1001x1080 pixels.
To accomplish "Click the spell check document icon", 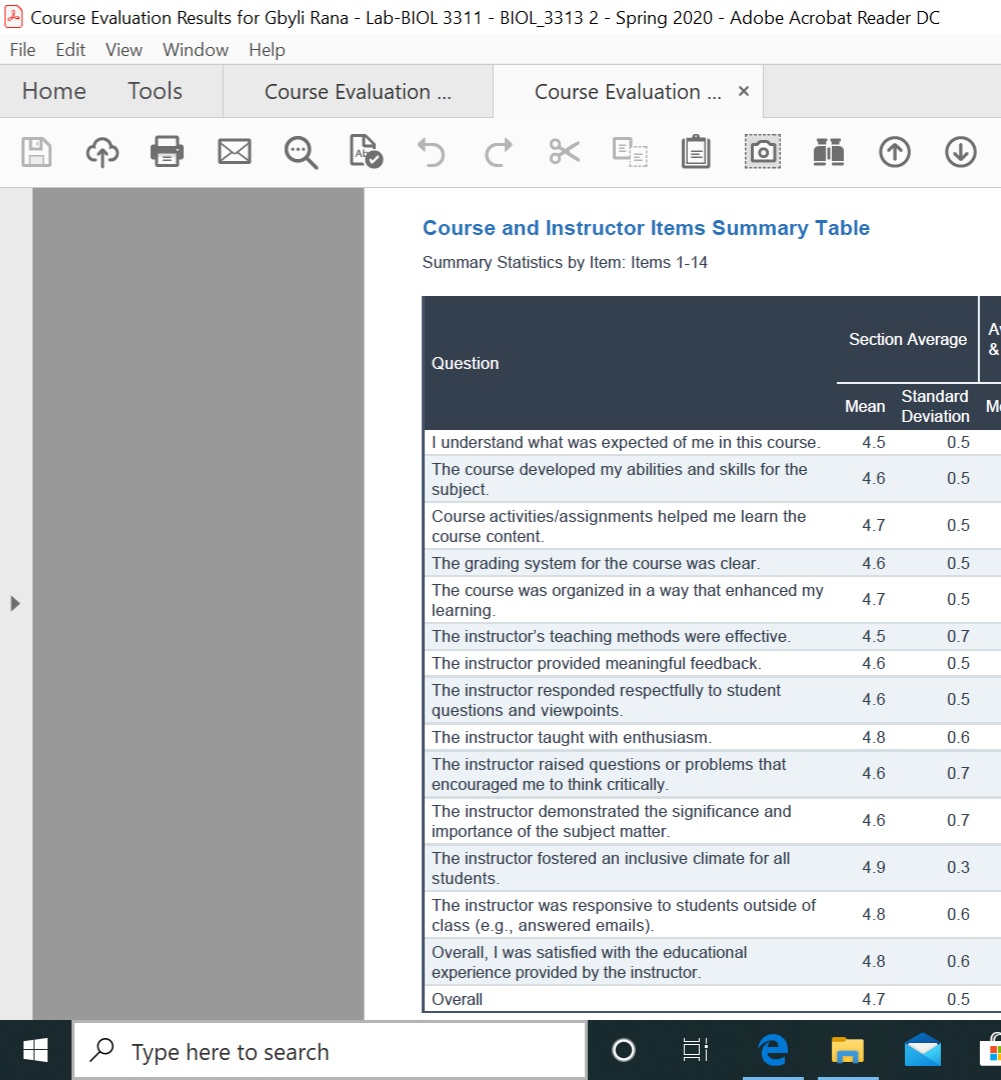I will [x=366, y=152].
